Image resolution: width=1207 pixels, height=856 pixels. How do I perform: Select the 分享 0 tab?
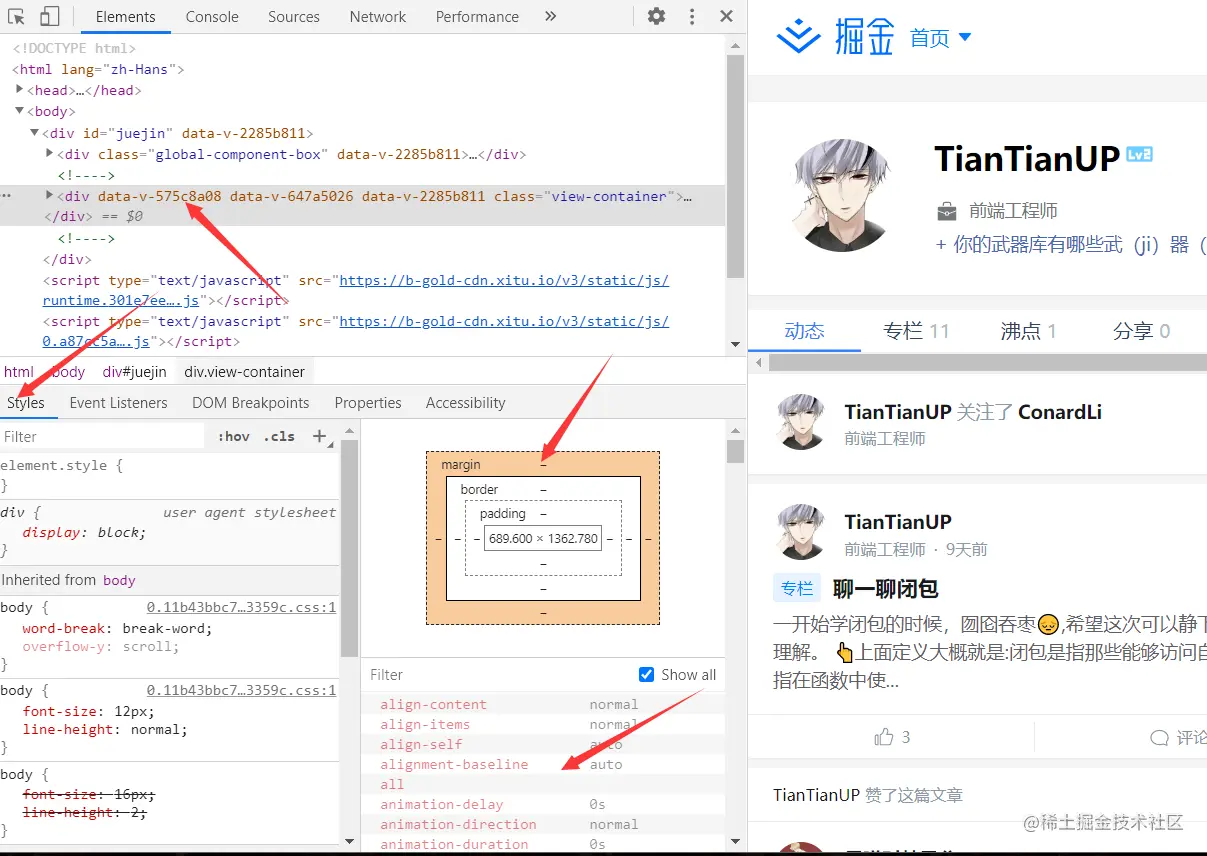(1141, 331)
